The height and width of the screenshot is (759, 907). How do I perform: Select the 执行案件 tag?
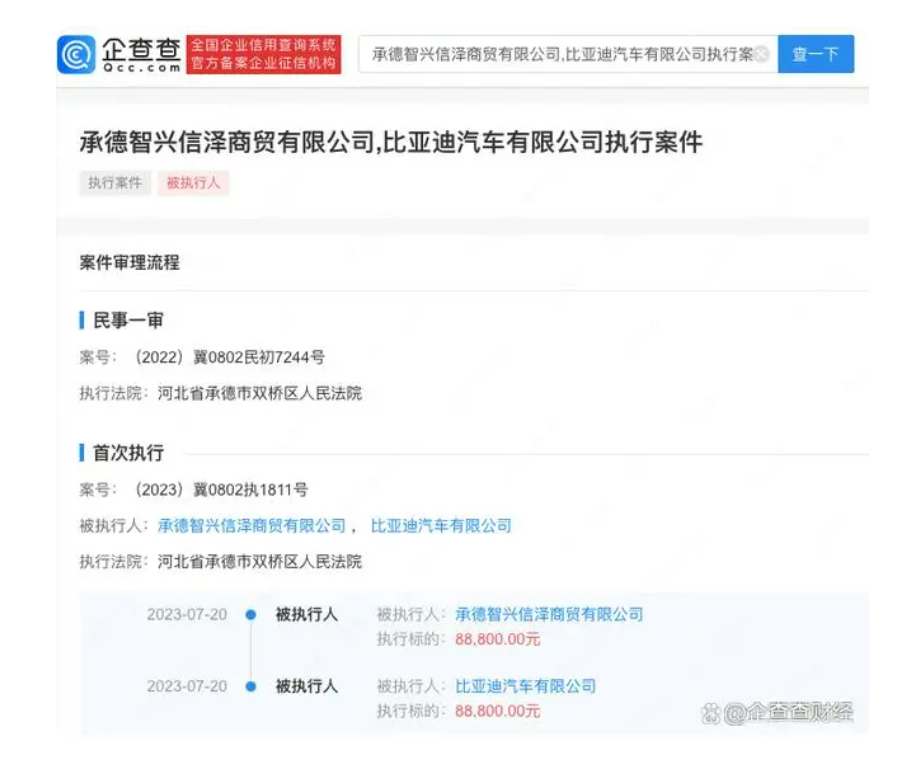pyautogui.click(x=114, y=183)
